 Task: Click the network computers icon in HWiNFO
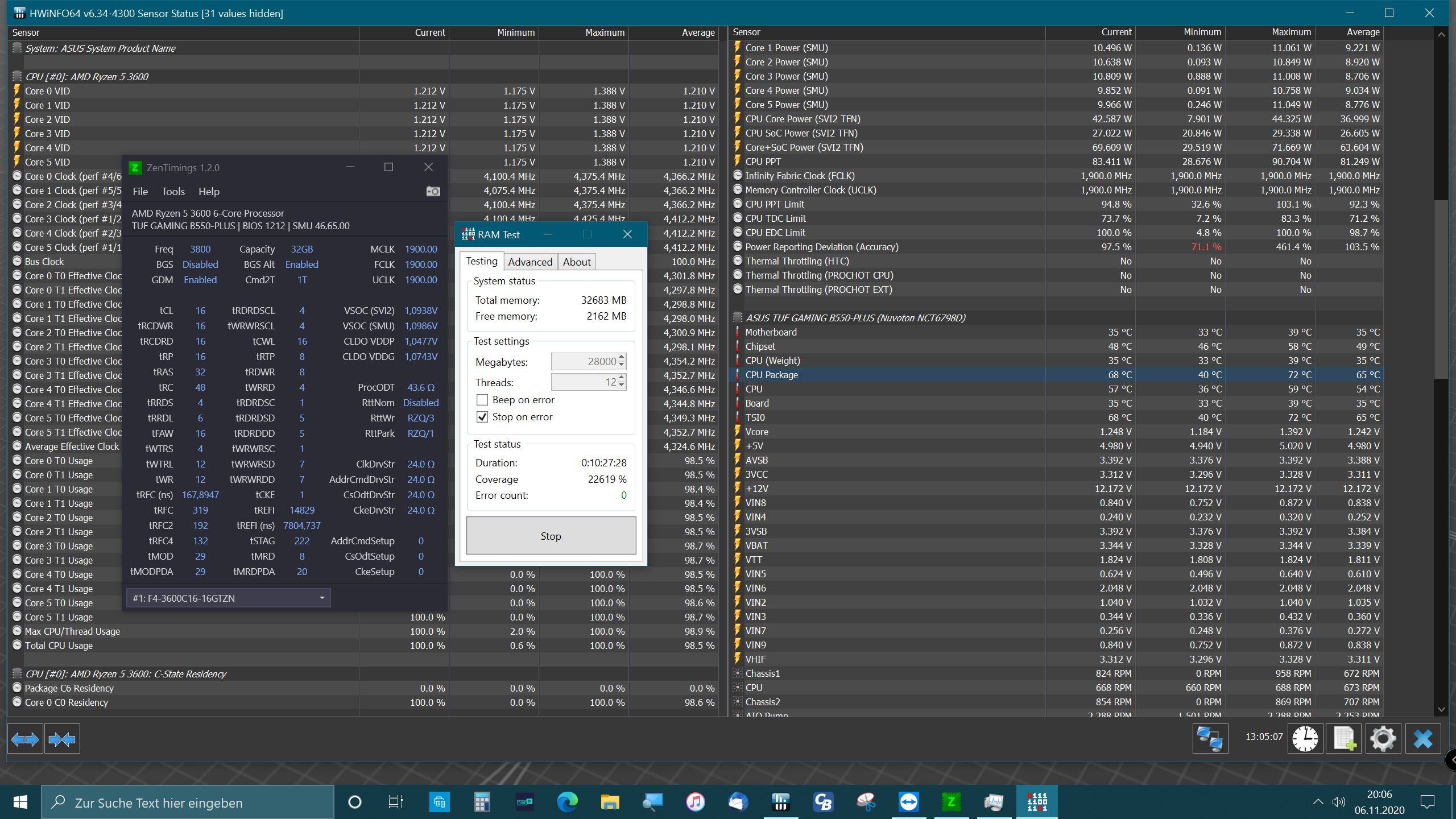tap(1210, 739)
